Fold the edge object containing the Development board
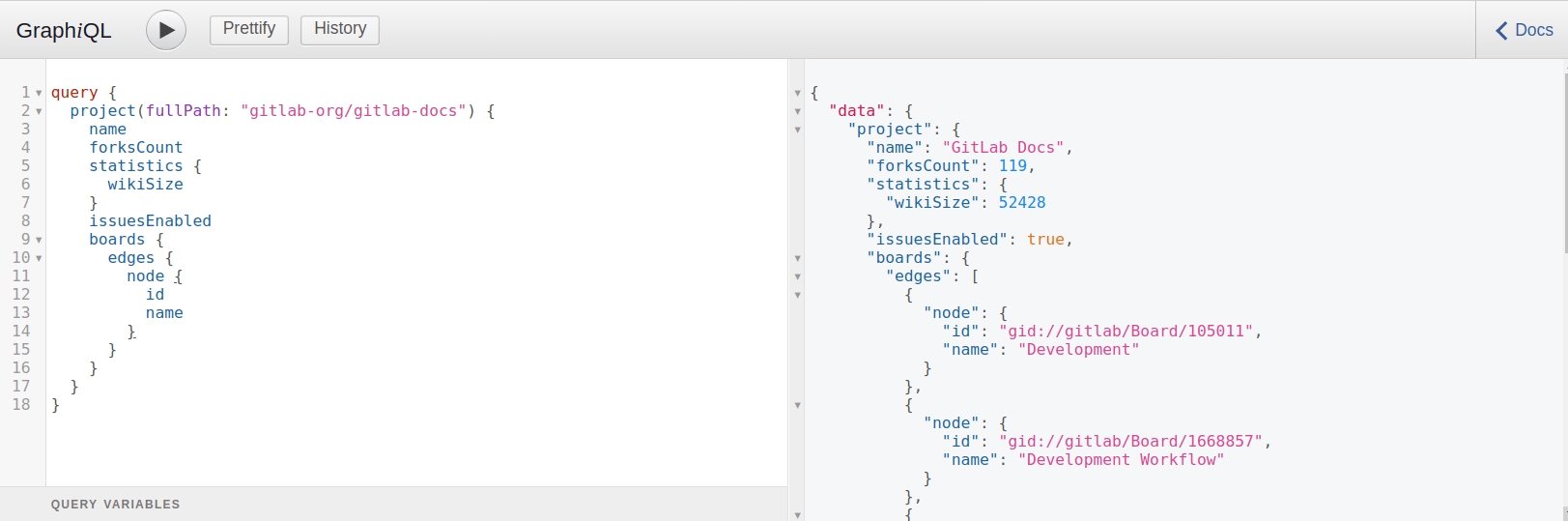 [798, 295]
